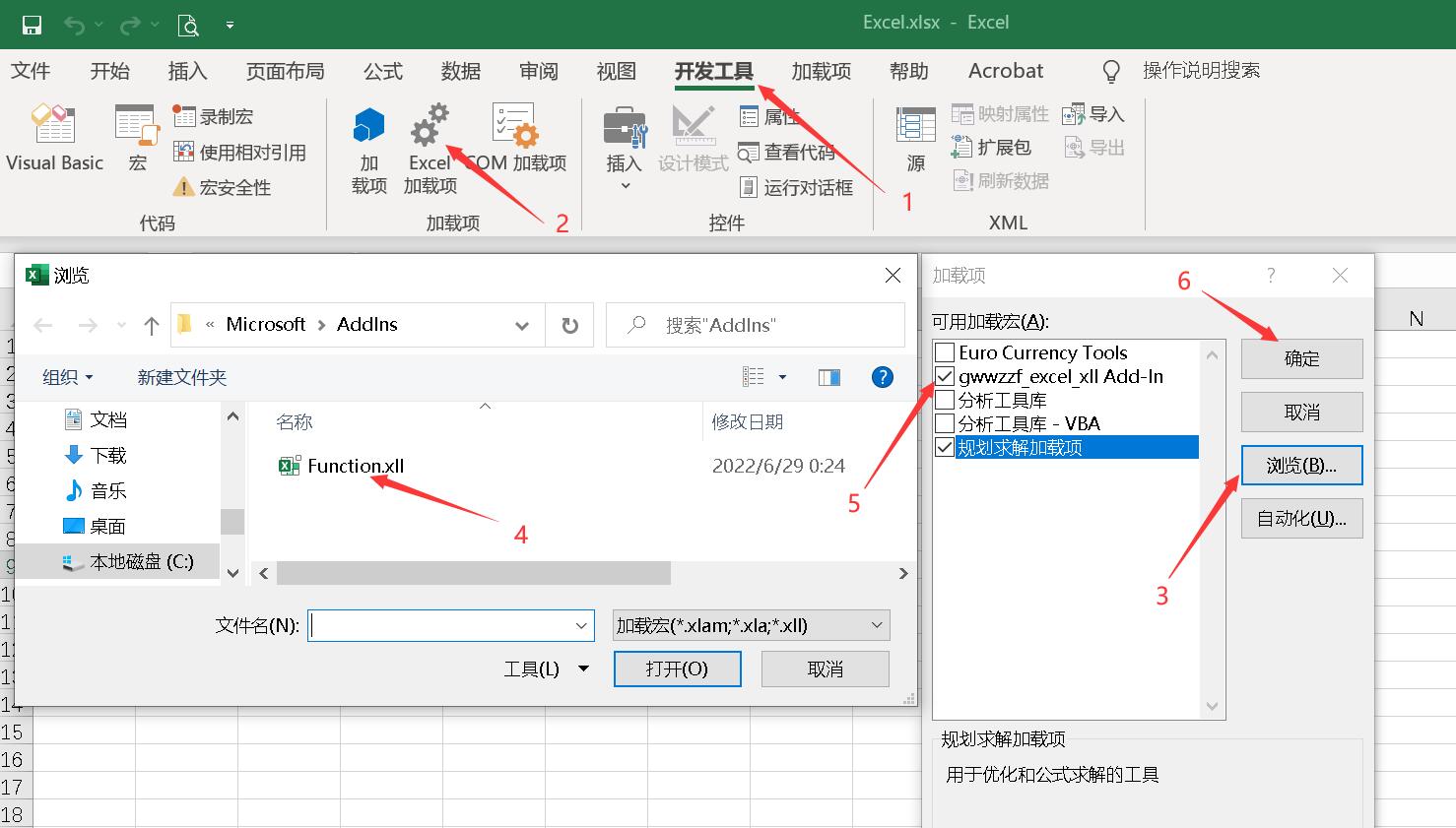Open 宏安全性 settings
The height and width of the screenshot is (828, 1456).
pyautogui.click(x=222, y=187)
